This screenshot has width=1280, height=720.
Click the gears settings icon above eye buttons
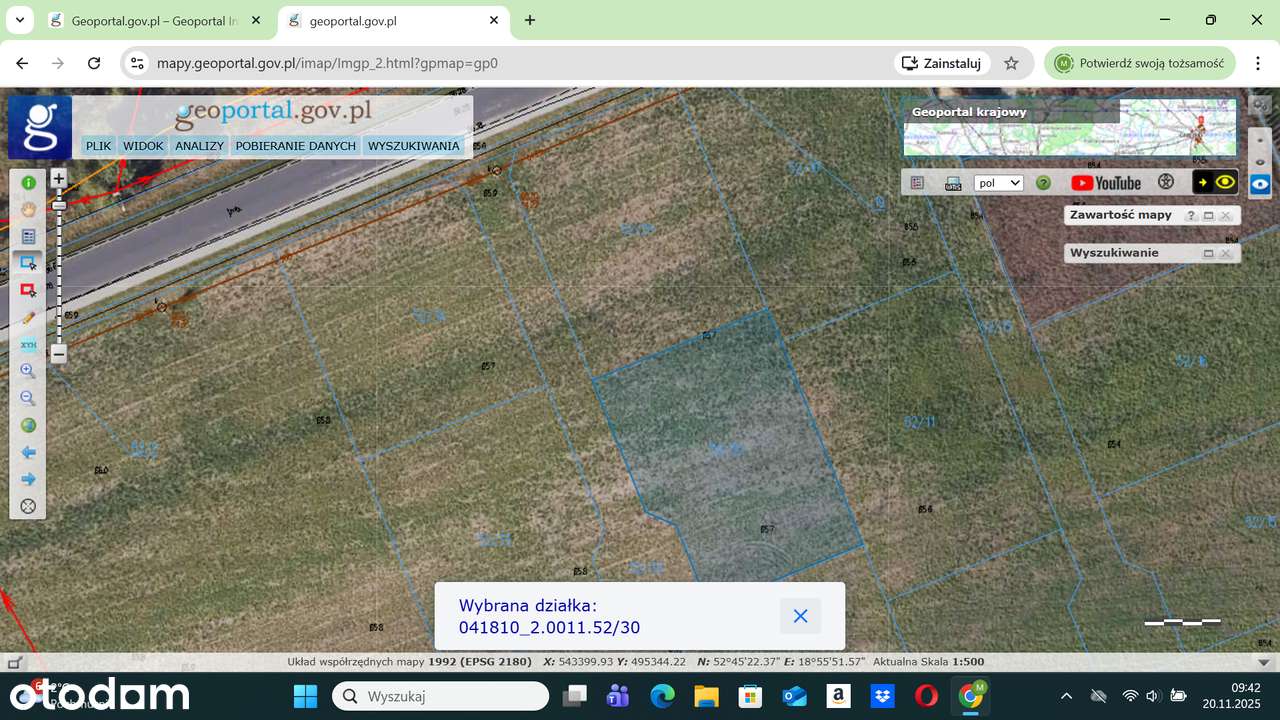[x=1260, y=105]
